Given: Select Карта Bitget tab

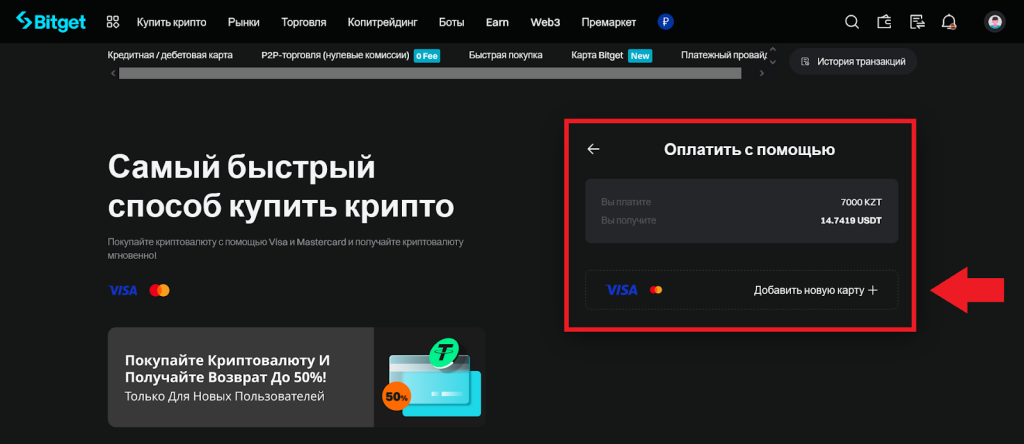Looking at the screenshot, I should tap(597, 55).
